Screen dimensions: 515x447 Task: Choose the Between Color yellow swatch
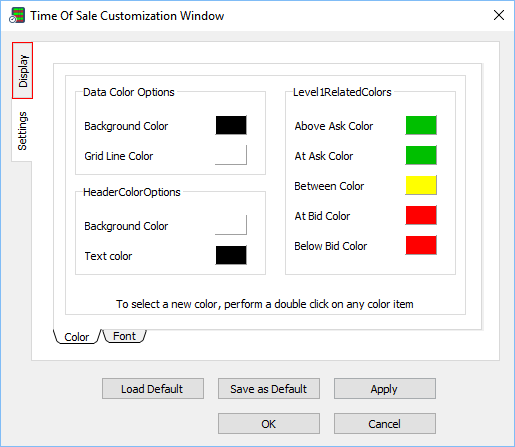pyautogui.click(x=421, y=185)
